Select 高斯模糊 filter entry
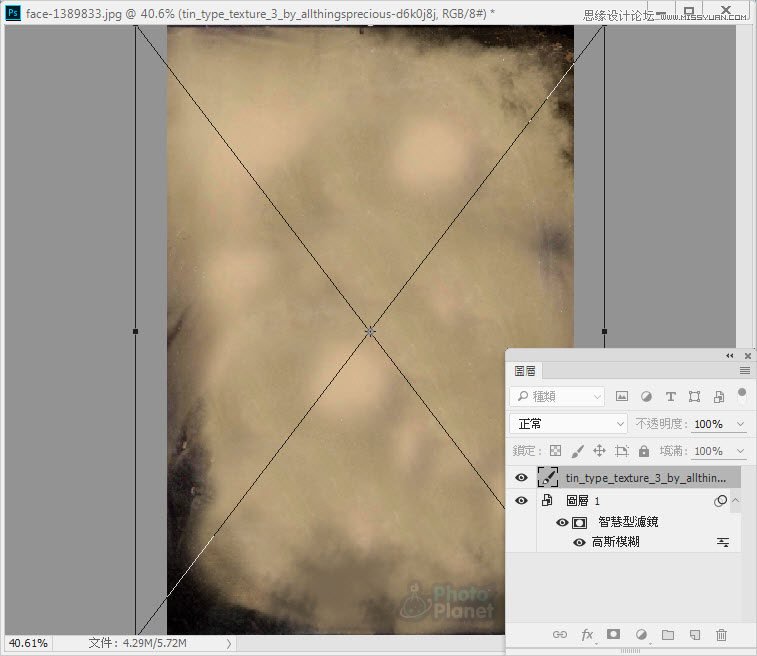Image resolution: width=757 pixels, height=656 pixels. (616, 542)
